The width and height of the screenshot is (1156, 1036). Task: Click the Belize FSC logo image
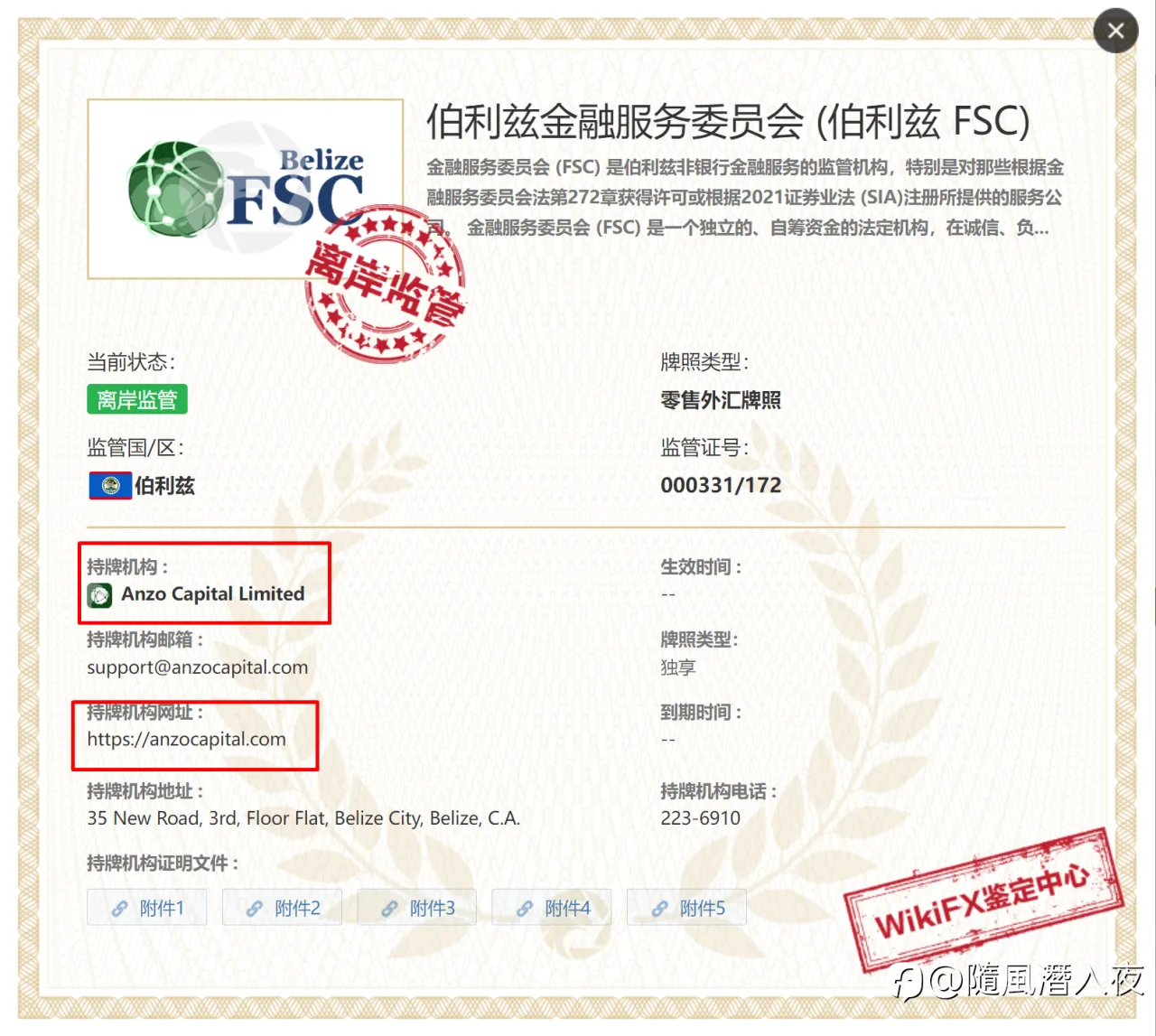[x=245, y=189]
